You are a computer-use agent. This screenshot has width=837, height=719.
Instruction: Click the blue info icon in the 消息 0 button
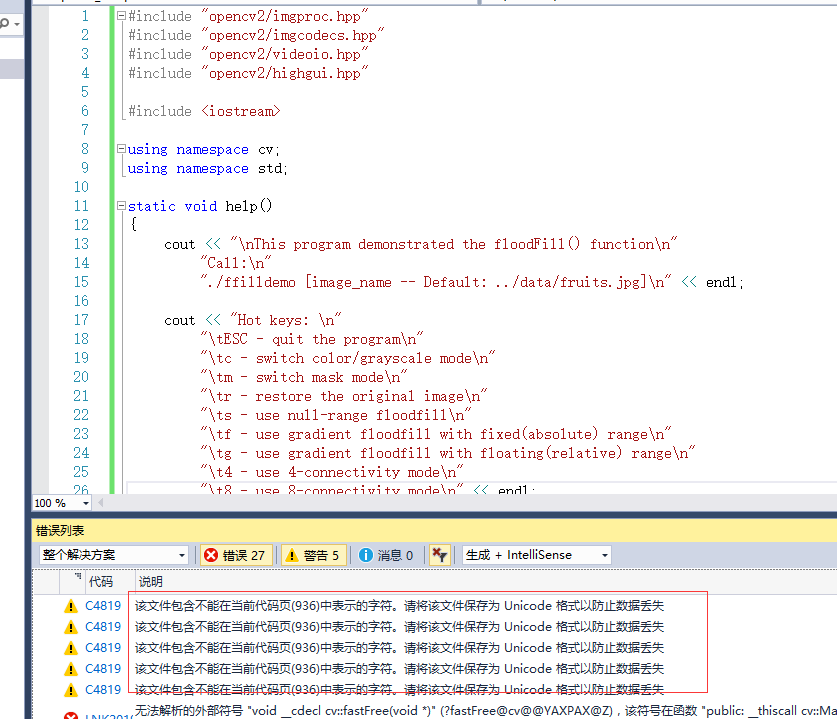[366, 555]
